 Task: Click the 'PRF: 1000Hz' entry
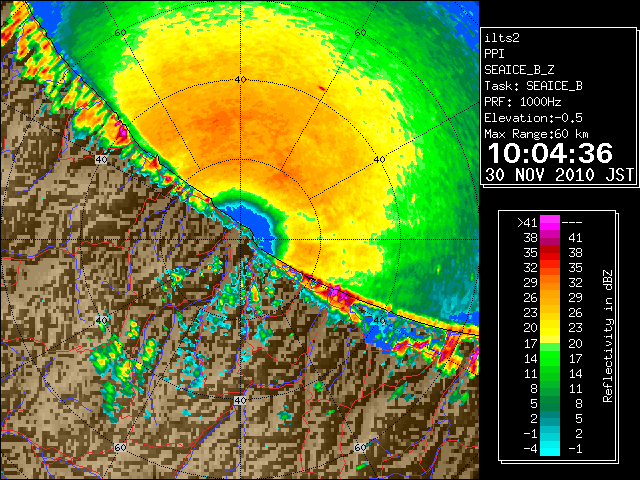523,102
